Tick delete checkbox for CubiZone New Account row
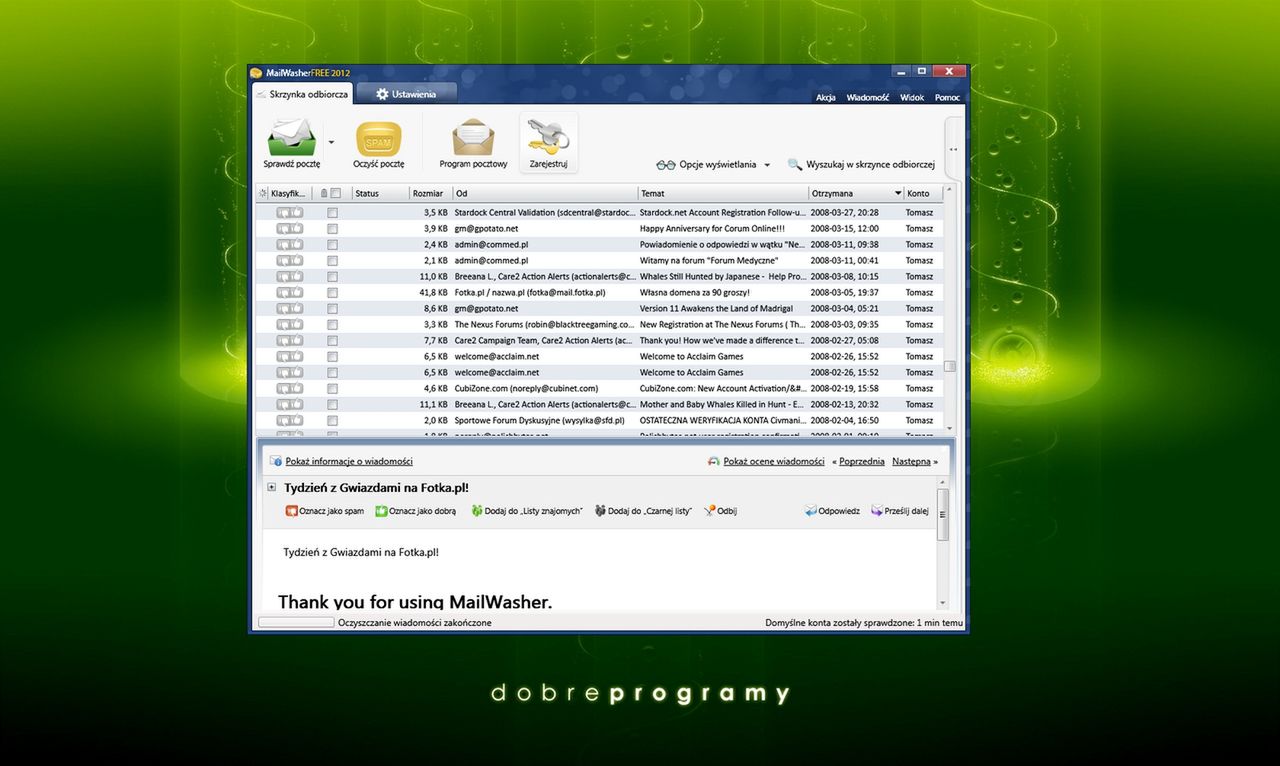The width and height of the screenshot is (1280, 766). (x=333, y=389)
